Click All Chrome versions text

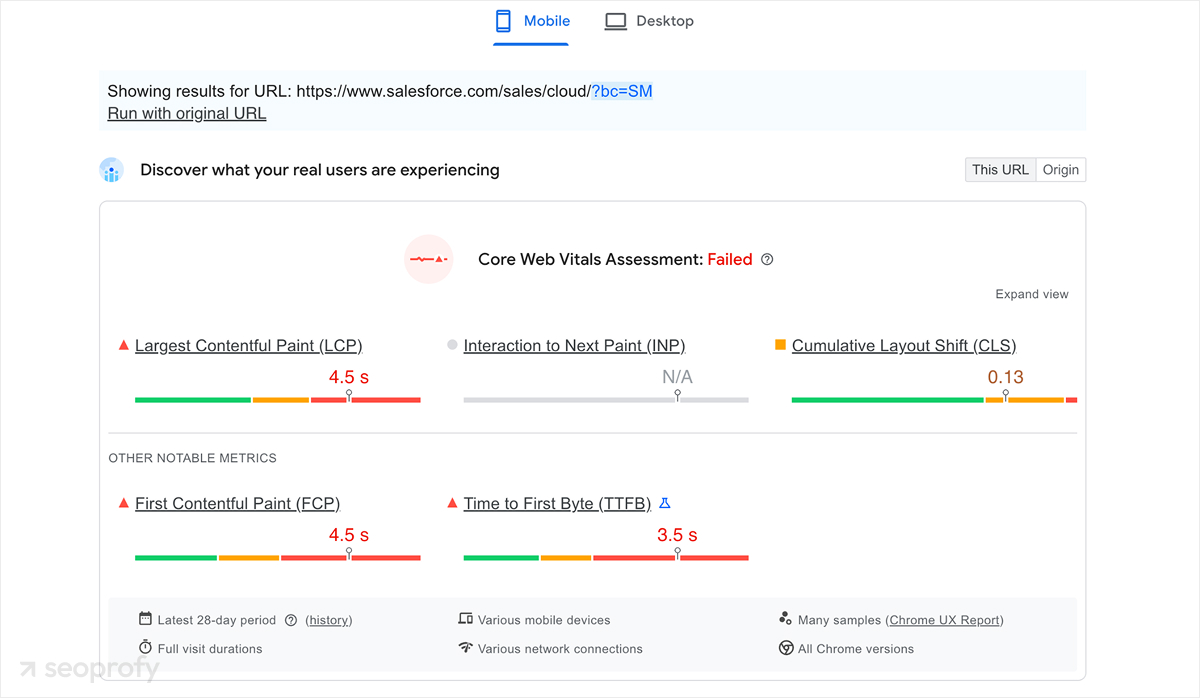(856, 649)
